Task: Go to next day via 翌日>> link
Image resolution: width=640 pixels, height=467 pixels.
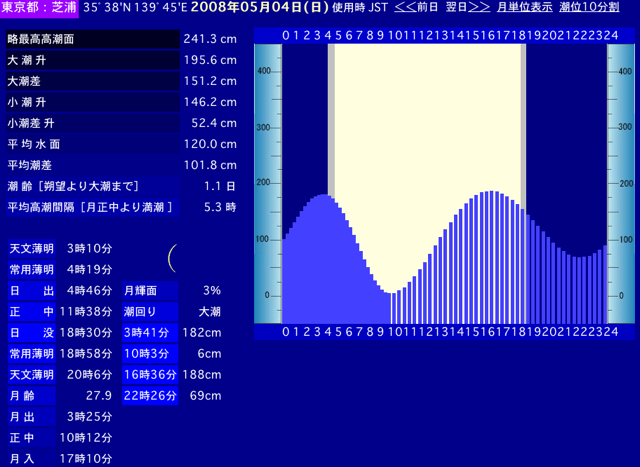Action: [468, 7]
